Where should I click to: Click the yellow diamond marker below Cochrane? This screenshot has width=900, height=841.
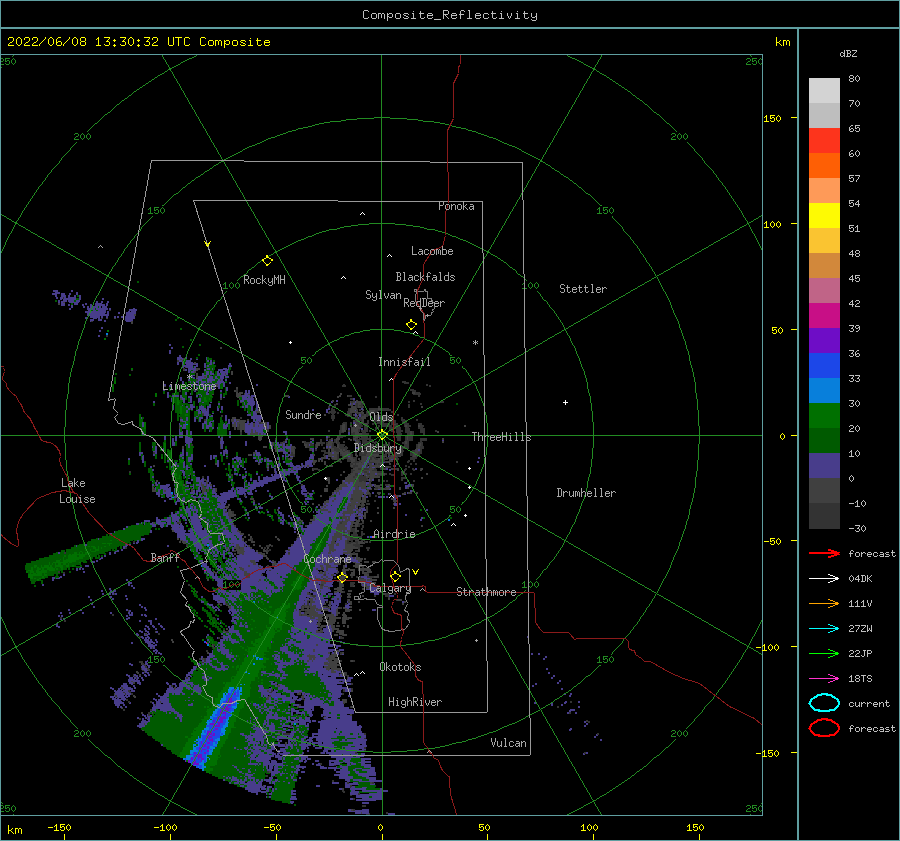343,577
